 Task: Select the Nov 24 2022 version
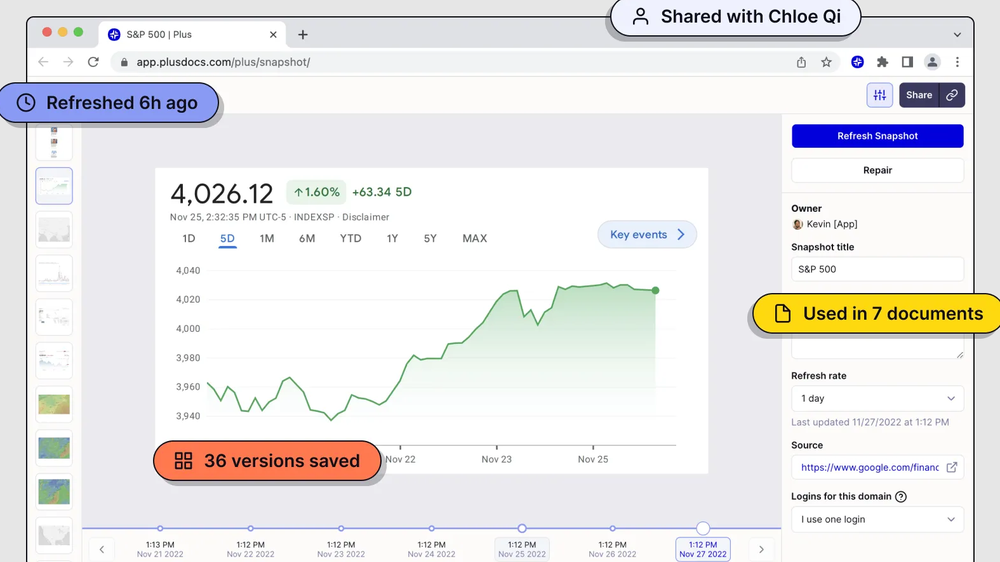click(432, 549)
